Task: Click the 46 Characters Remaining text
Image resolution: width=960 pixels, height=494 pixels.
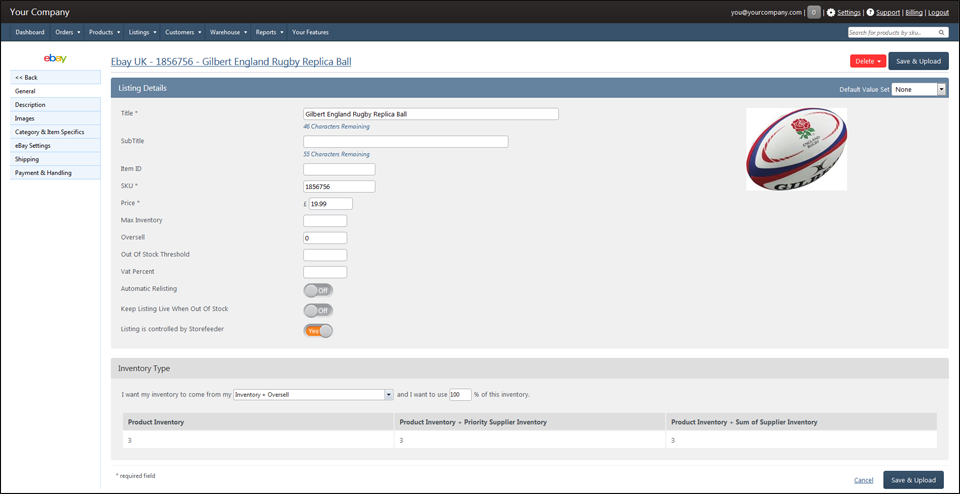Action: 336,127
